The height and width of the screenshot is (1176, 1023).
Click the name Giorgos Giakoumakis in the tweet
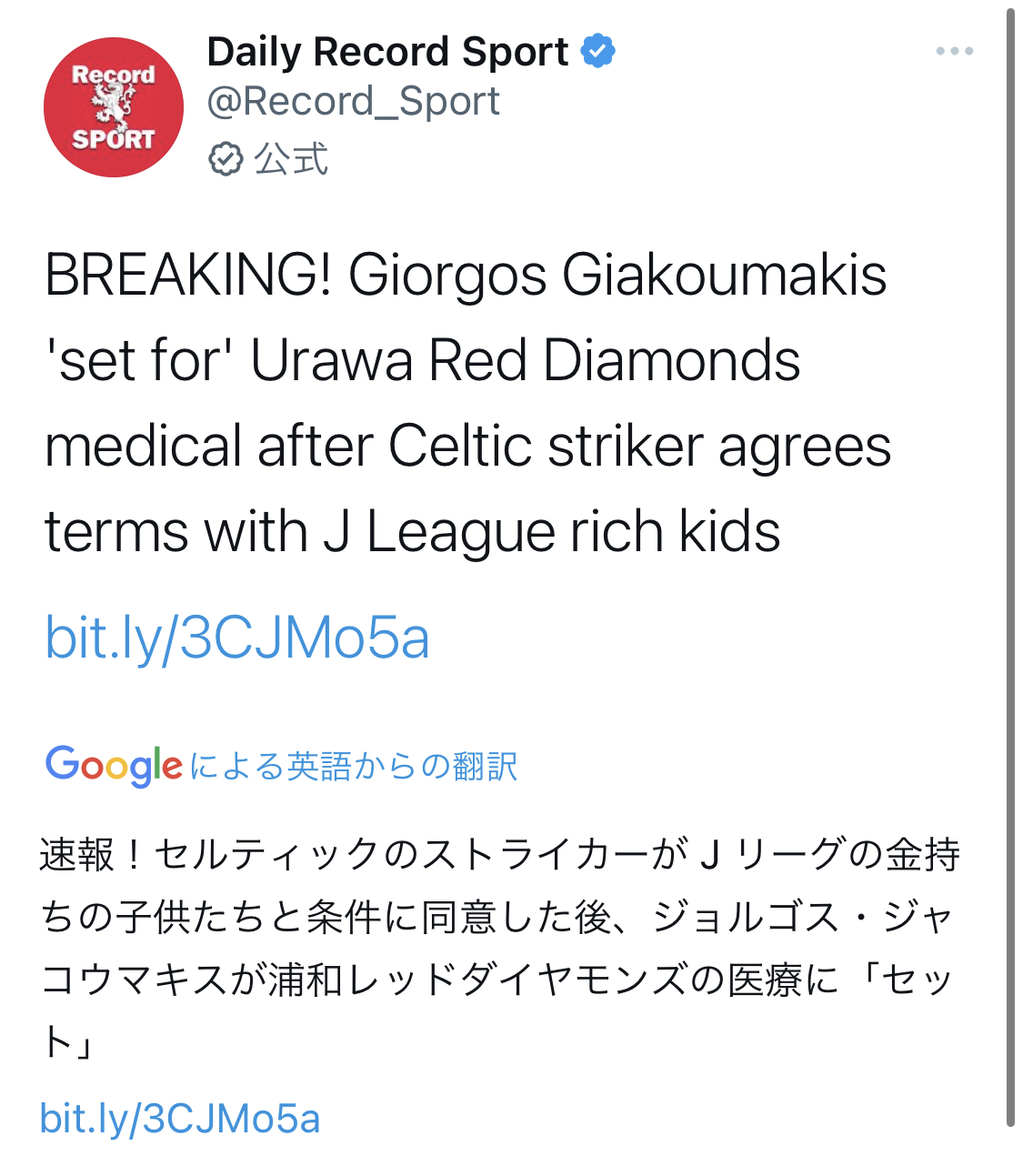617,275
